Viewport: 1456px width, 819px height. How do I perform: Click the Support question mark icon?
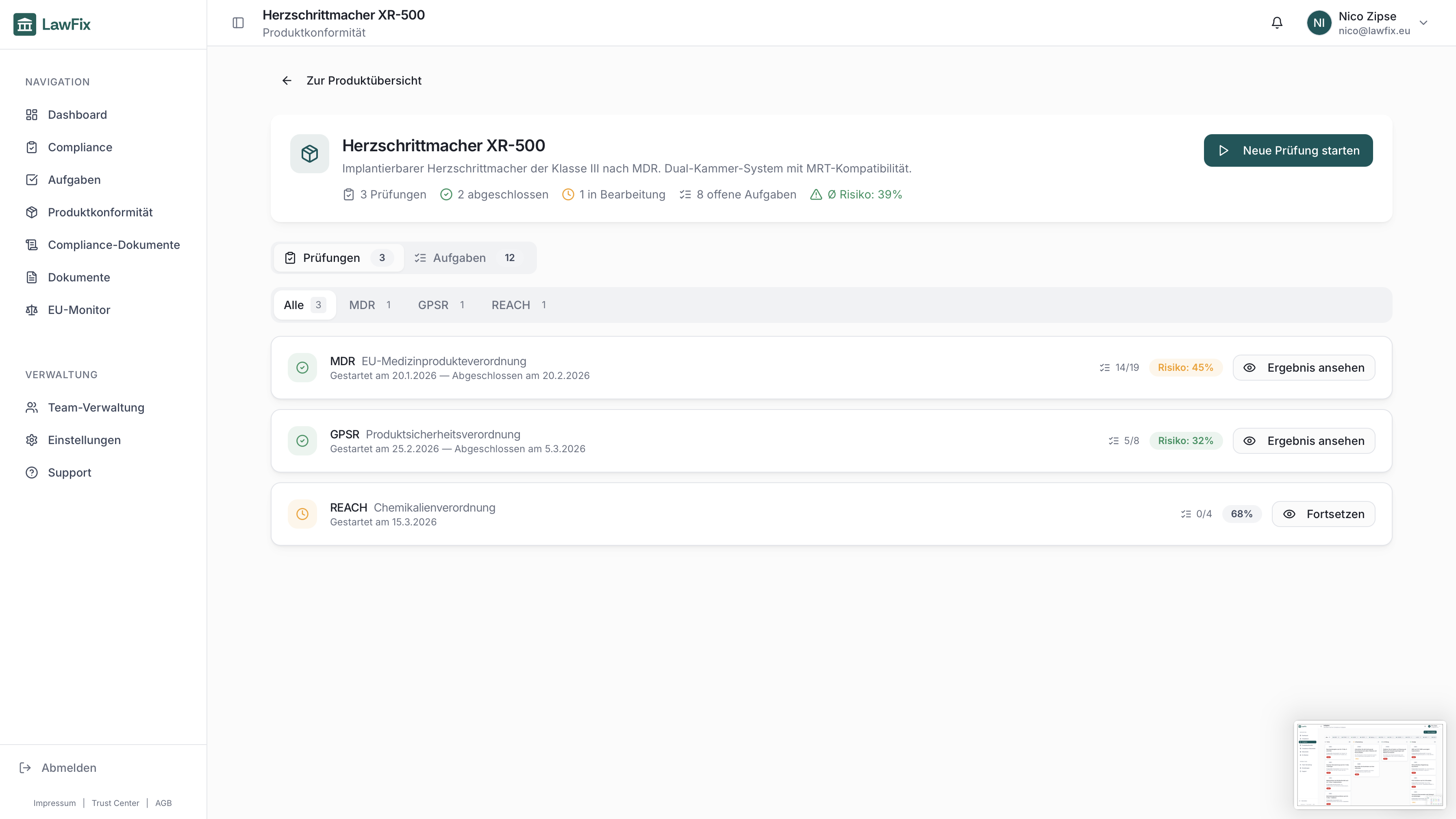(x=32, y=472)
